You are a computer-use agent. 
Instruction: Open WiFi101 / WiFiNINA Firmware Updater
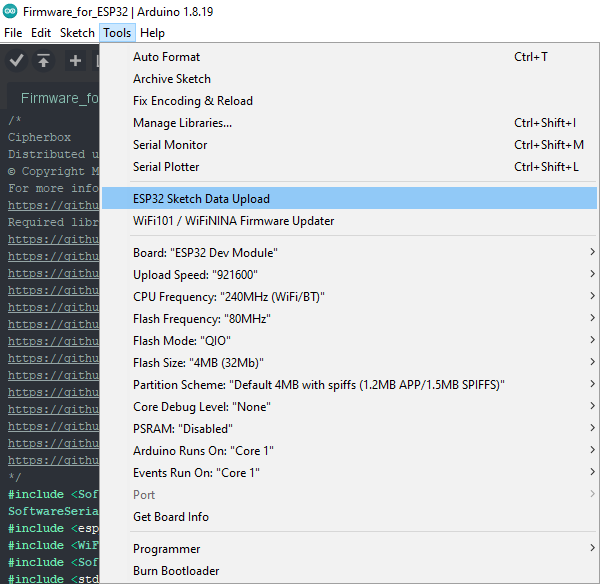[x=349, y=221]
